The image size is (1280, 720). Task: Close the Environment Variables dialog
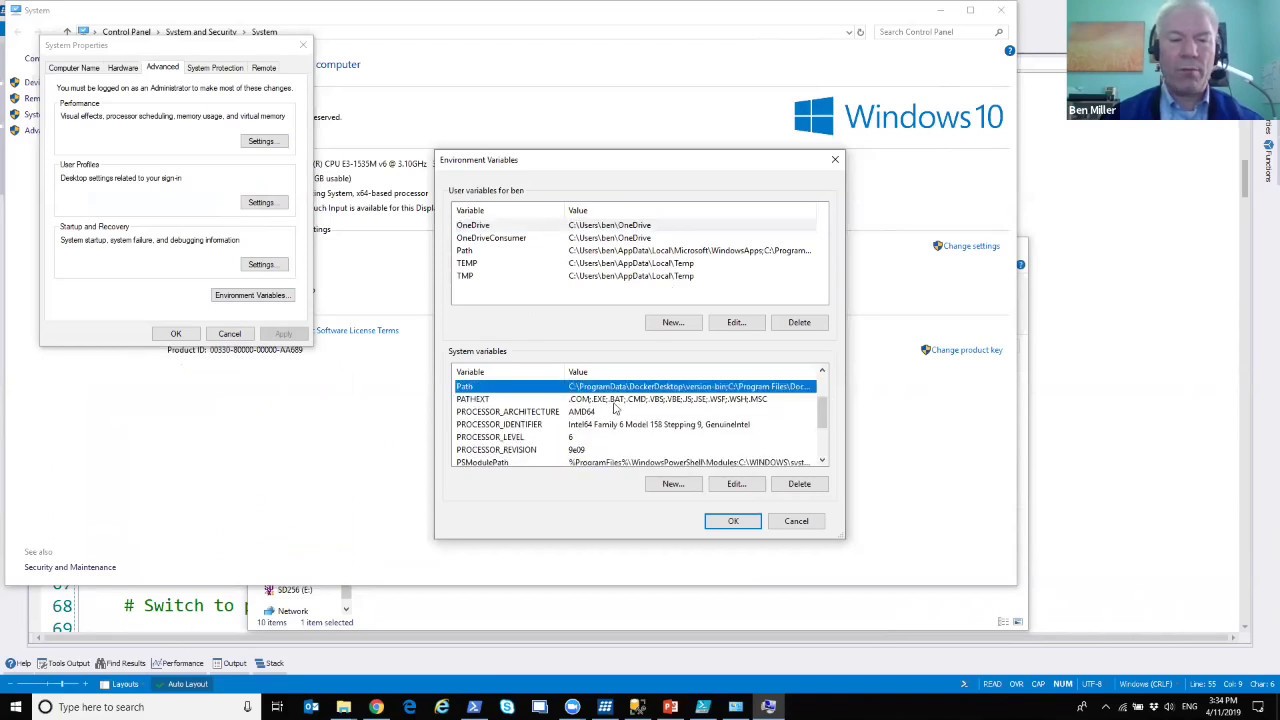point(835,160)
